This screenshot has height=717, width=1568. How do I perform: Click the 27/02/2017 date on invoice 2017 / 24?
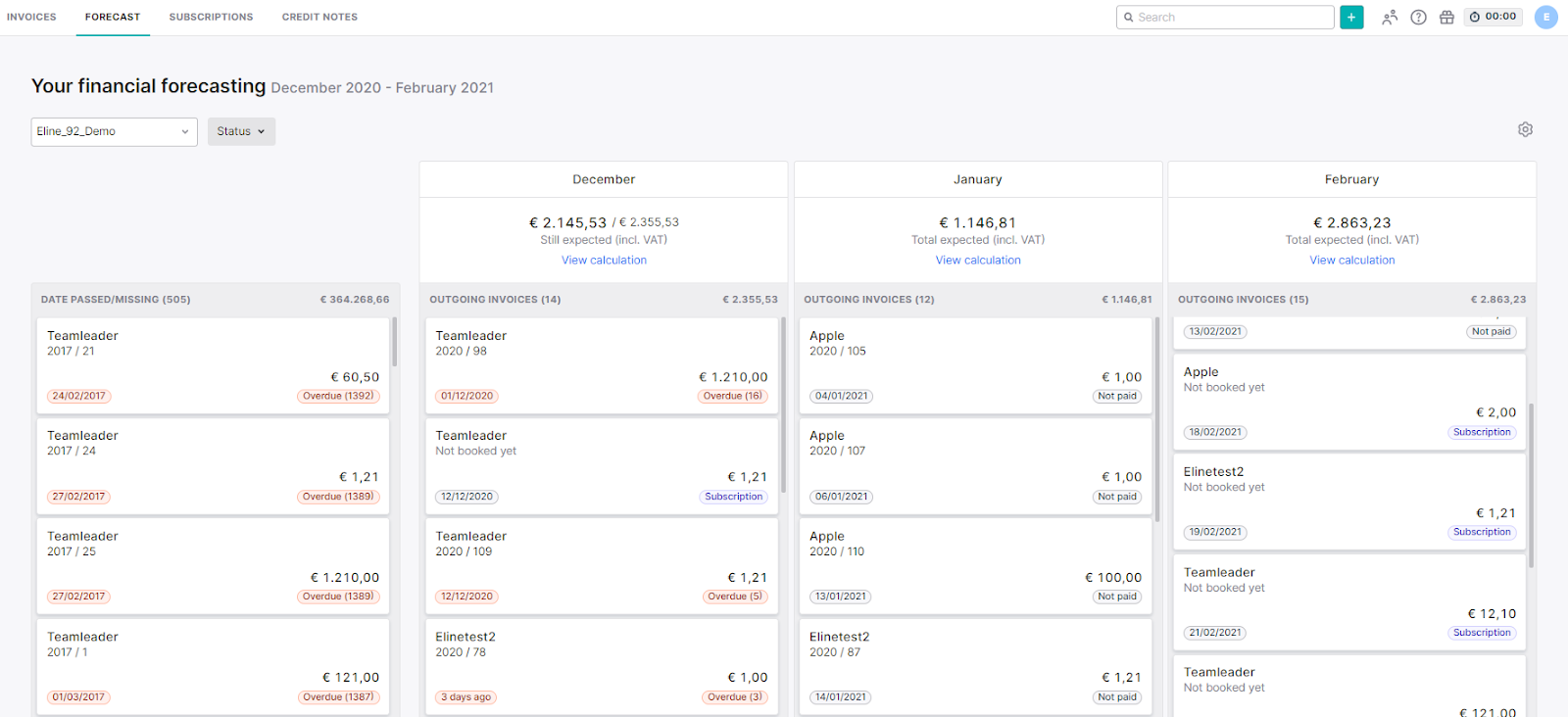click(78, 497)
